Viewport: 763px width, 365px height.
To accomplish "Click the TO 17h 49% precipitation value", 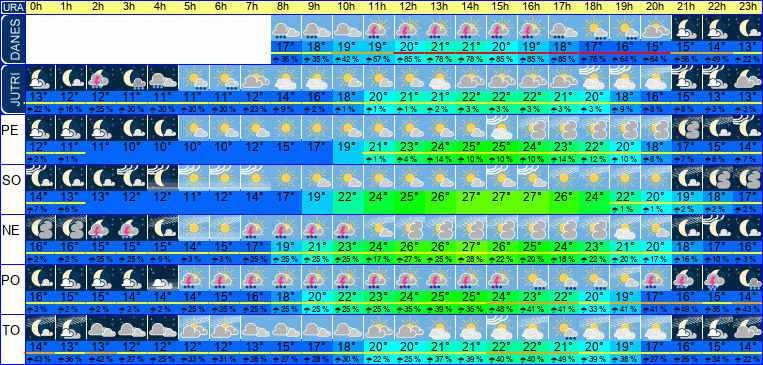I will [563, 360].
